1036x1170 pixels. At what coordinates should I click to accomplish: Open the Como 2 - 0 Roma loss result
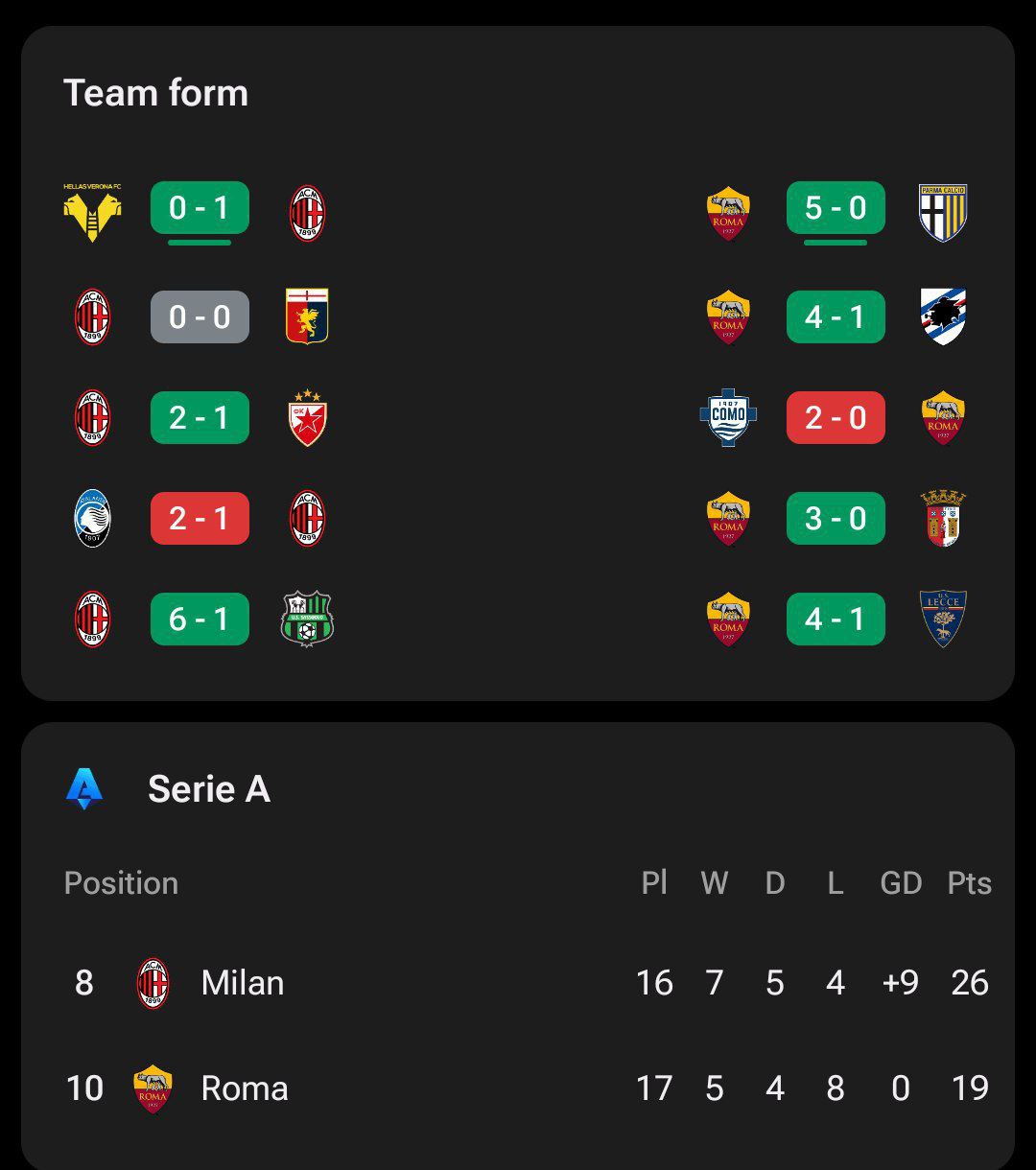(836, 418)
